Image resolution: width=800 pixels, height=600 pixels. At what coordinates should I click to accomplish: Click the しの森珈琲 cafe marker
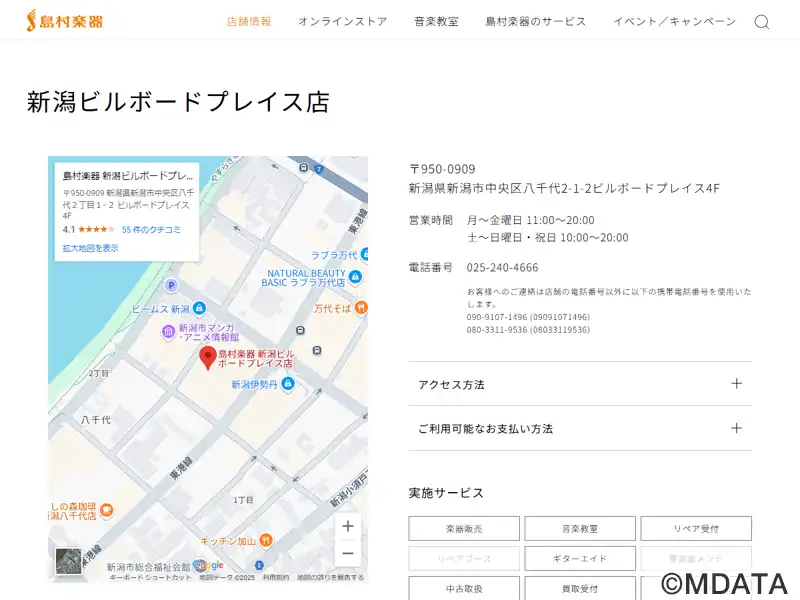coord(107,510)
